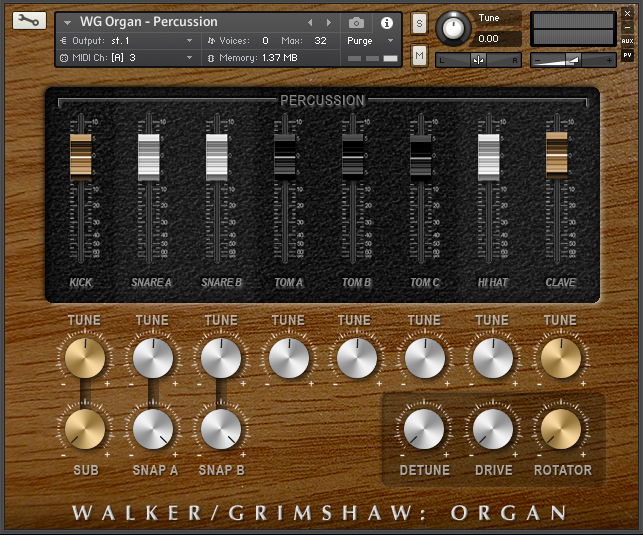Go to previous instrument preset arrow

310,23
